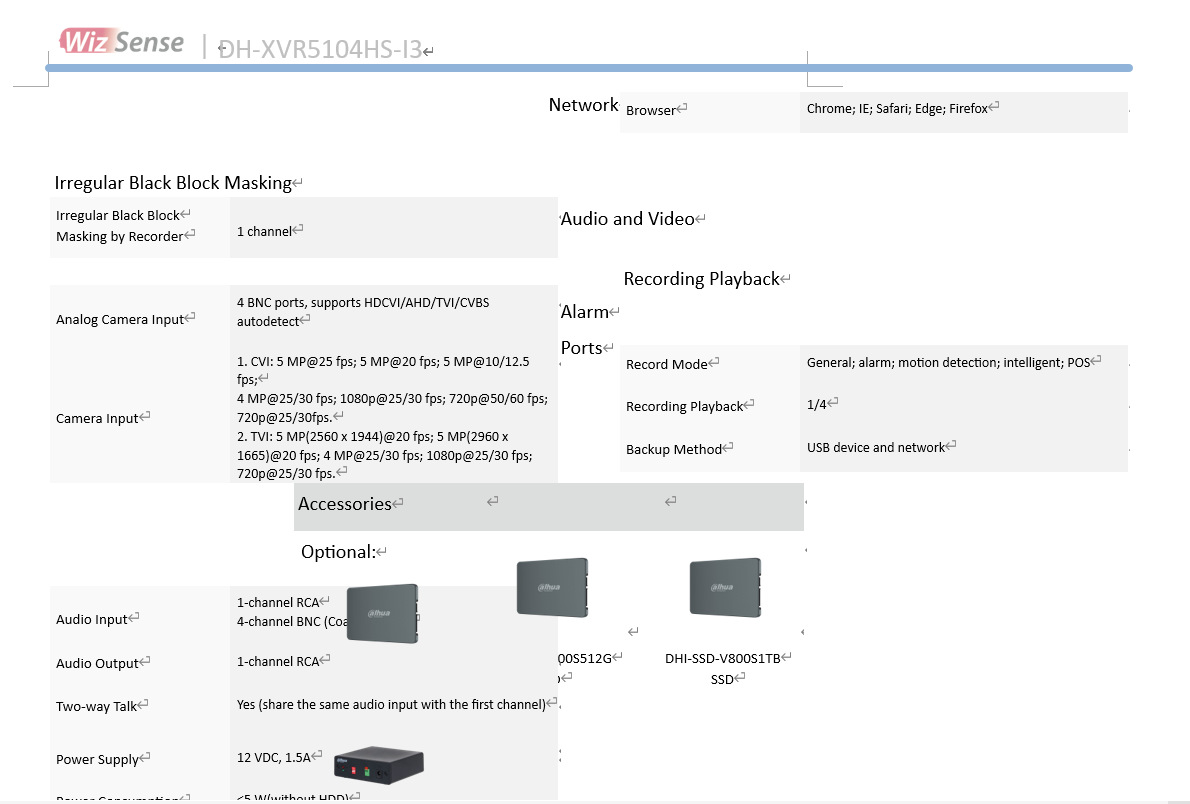Click the Browser cell label
Screen dimensions: 1190x804
click(x=650, y=110)
